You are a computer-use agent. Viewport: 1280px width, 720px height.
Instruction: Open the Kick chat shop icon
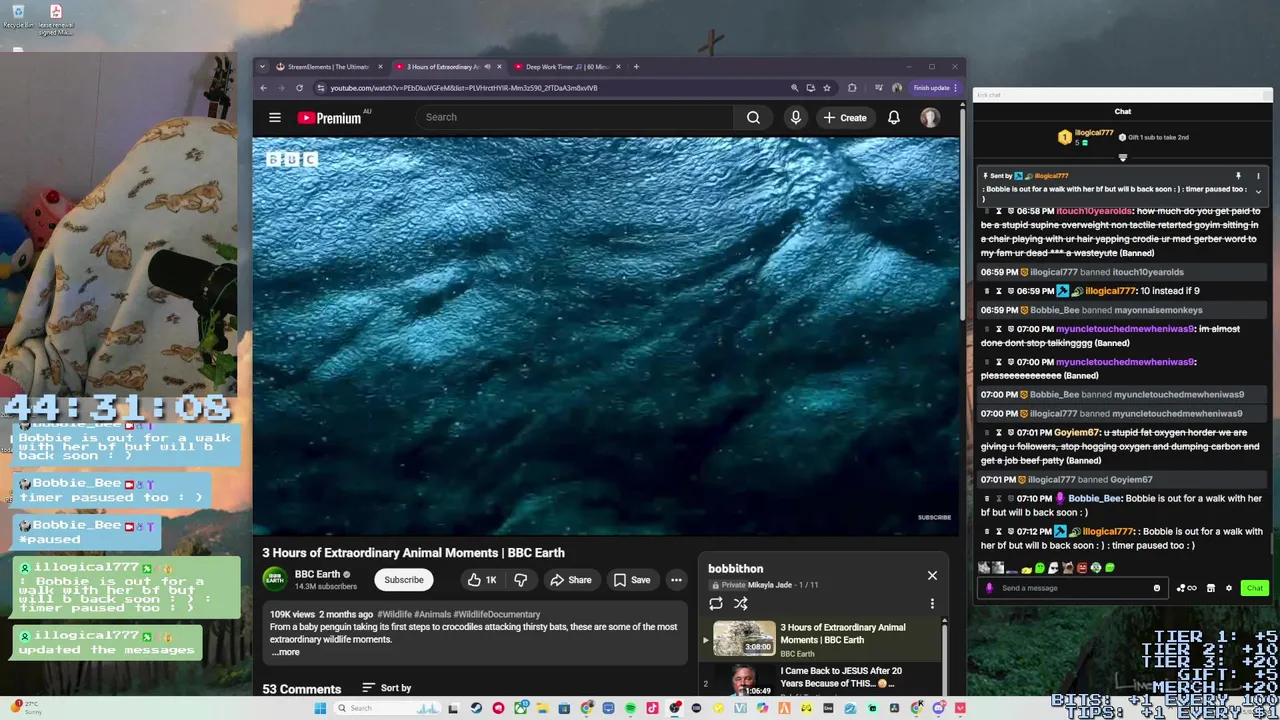coord(1211,588)
